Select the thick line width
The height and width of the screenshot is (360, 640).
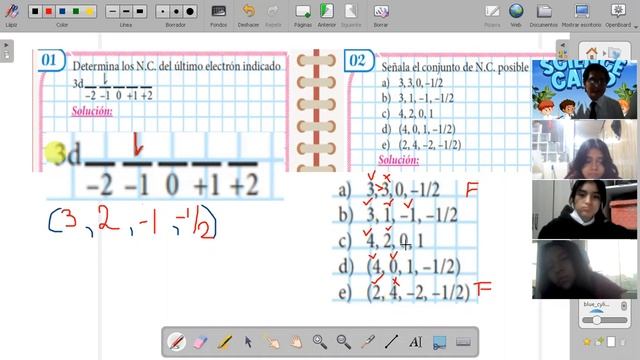(x=140, y=11)
